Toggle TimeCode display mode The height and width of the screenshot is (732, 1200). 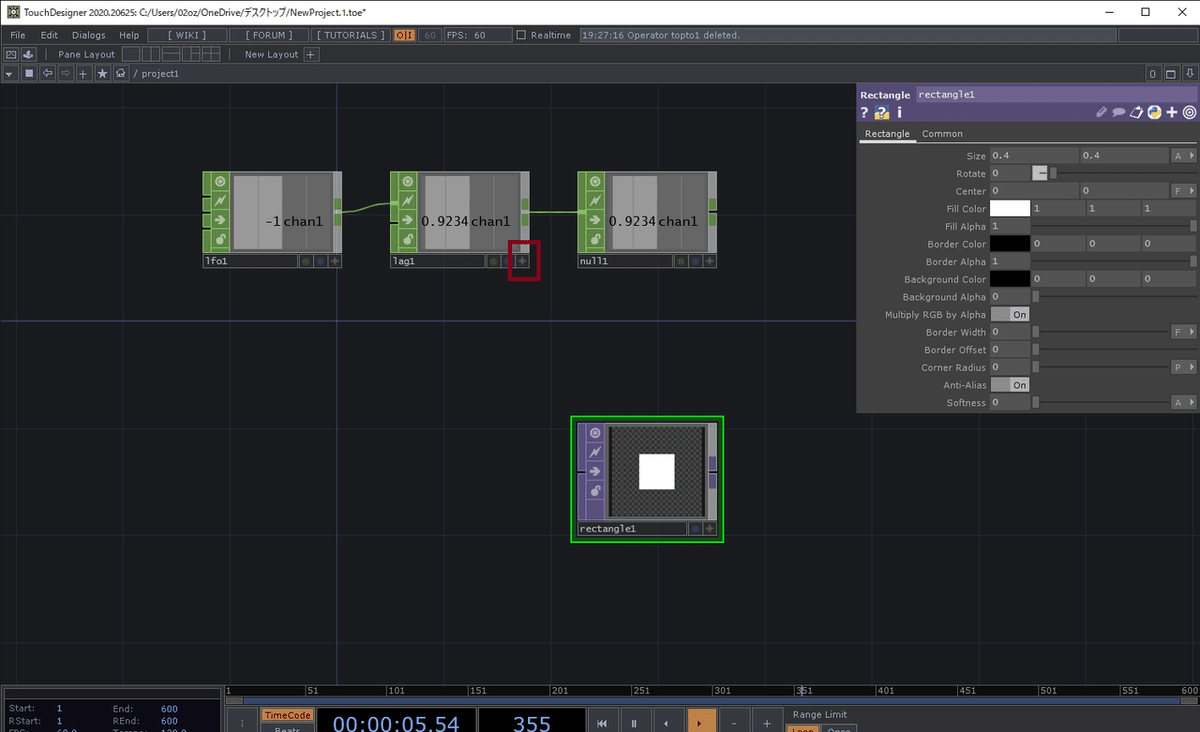coord(287,715)
